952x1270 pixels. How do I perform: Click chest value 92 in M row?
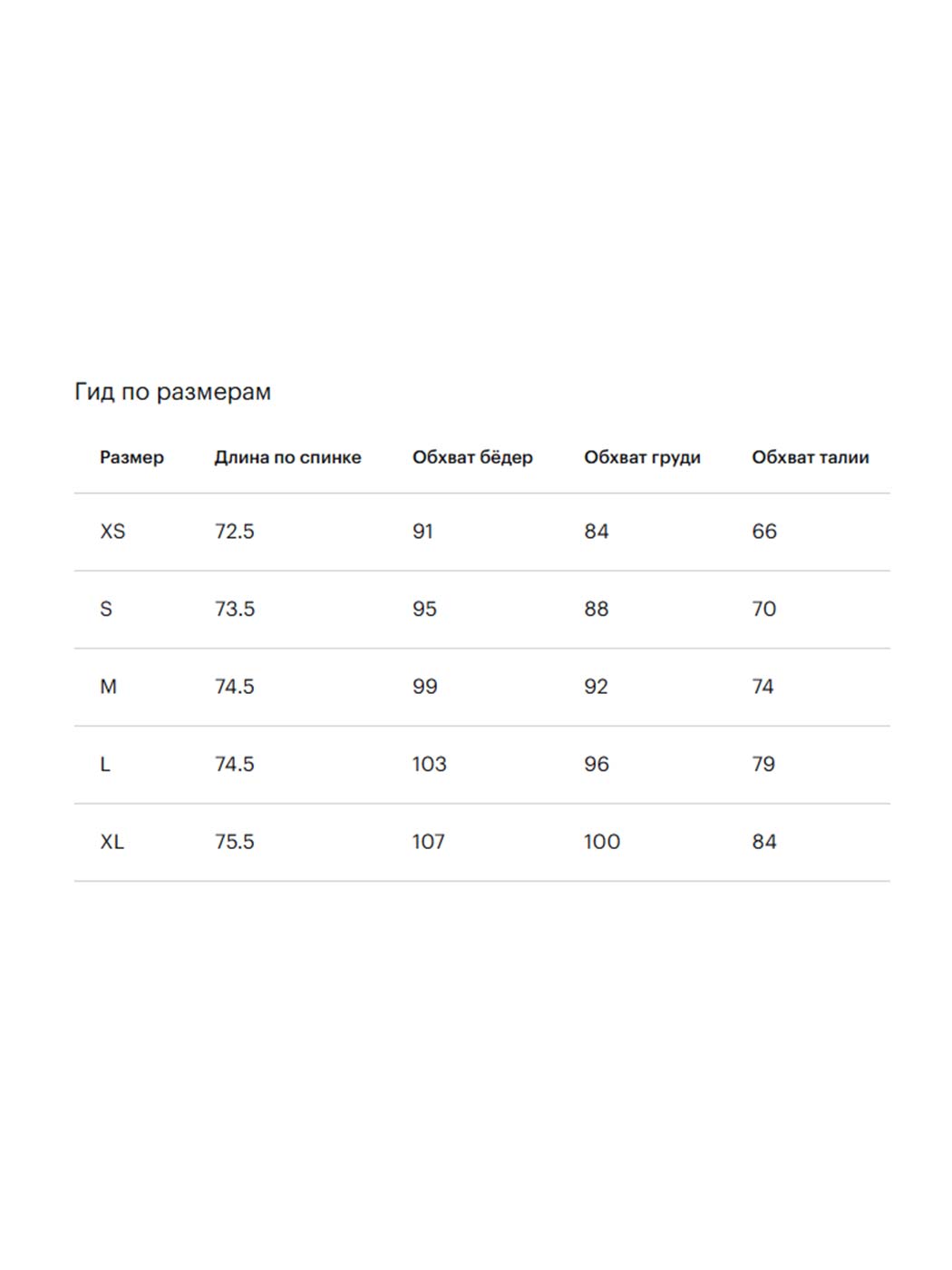point(596,687)
